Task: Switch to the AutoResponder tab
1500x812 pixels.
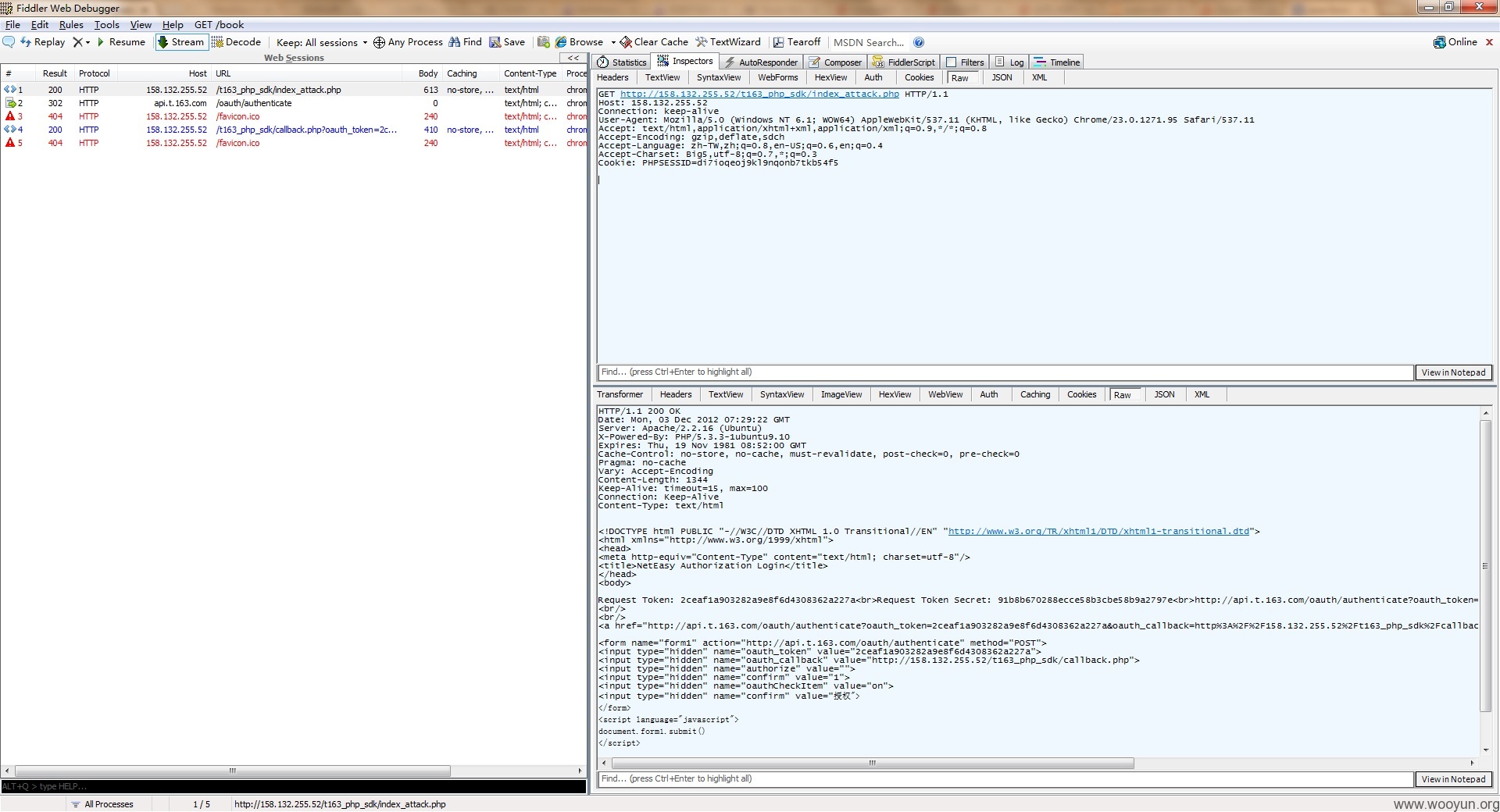Action: (x=761, y=62)
